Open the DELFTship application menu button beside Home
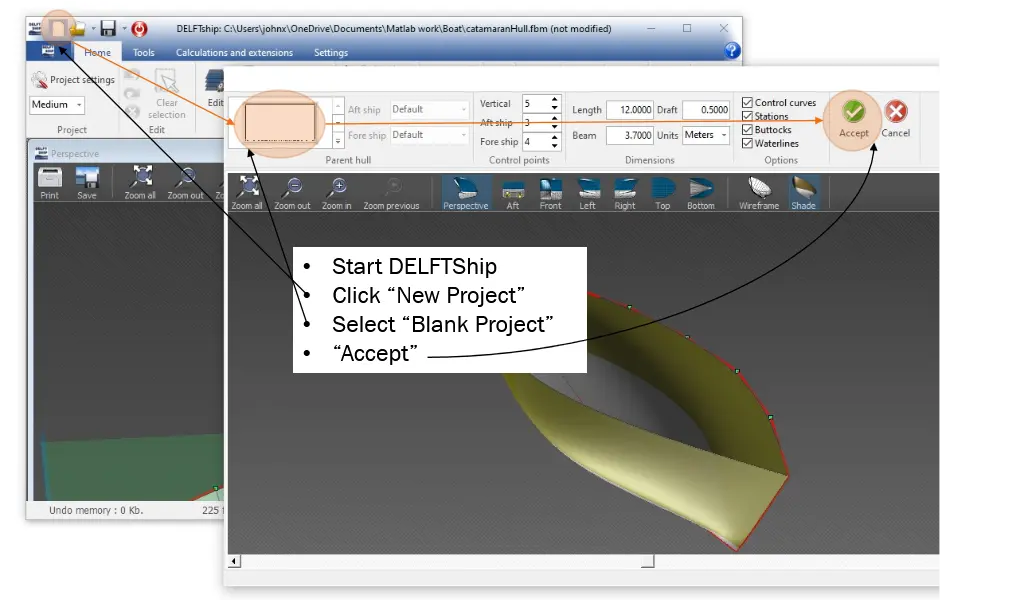This screenshot has height=601, width=1020. [x=47, y=51]
